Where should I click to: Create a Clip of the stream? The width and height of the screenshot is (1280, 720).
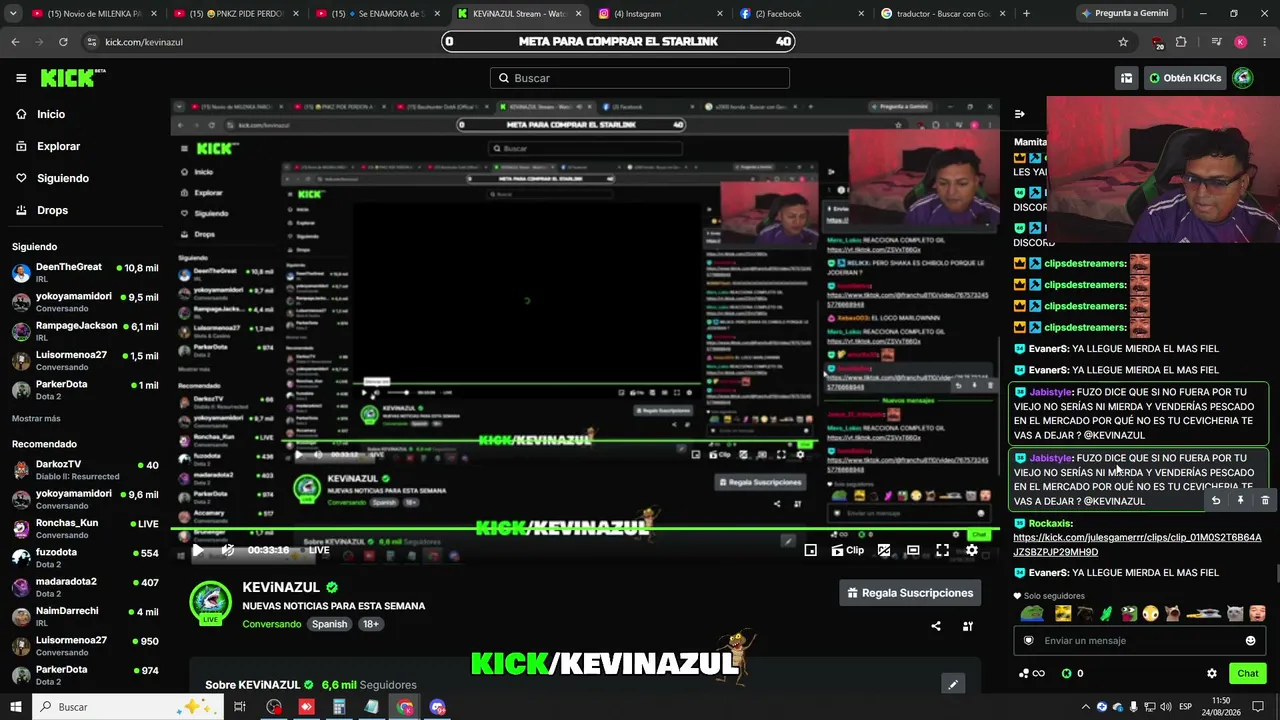[848, 550]
